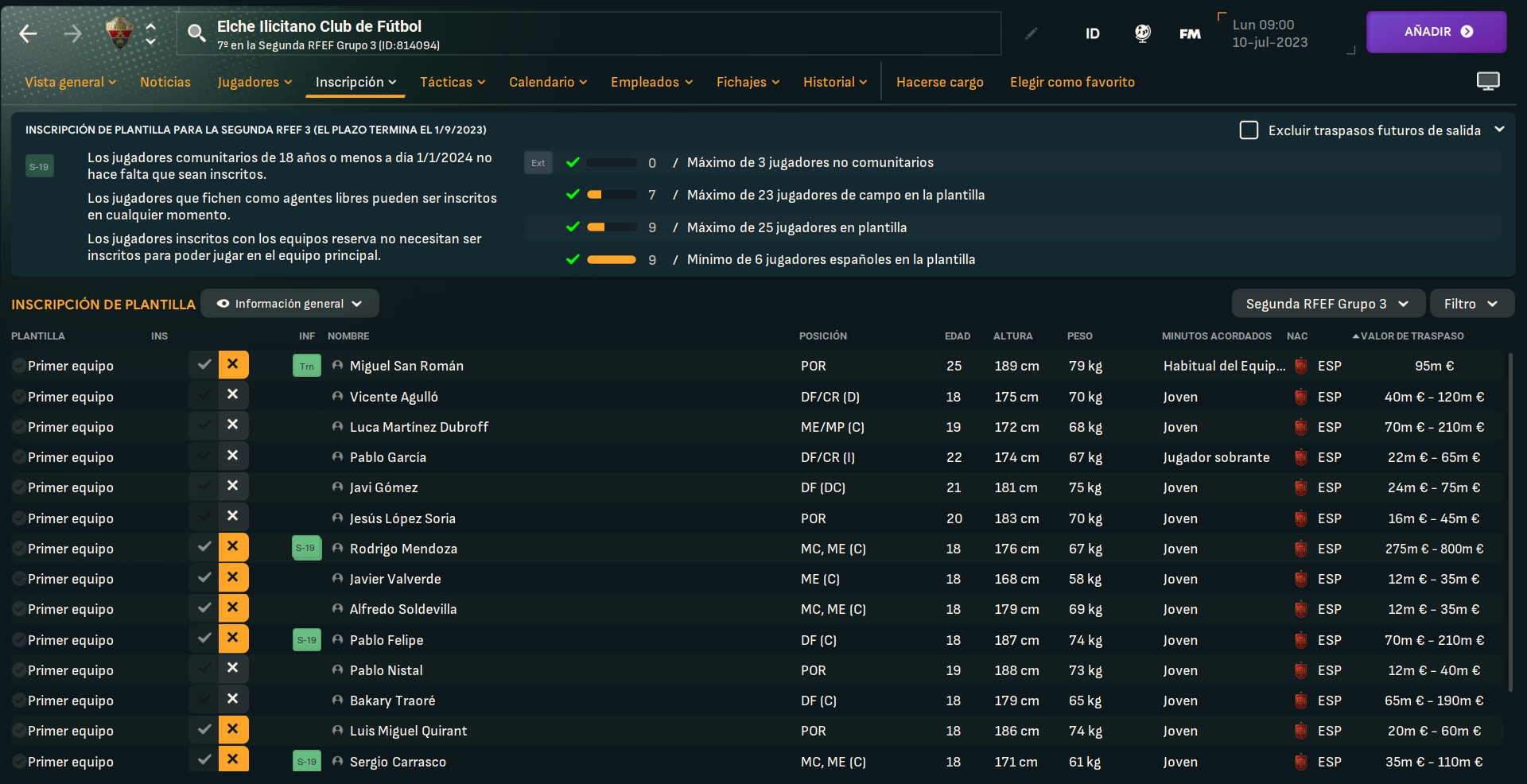The image size is (1527, 784).
Task: Click the monitor display icon
Action: point(1488,81)
